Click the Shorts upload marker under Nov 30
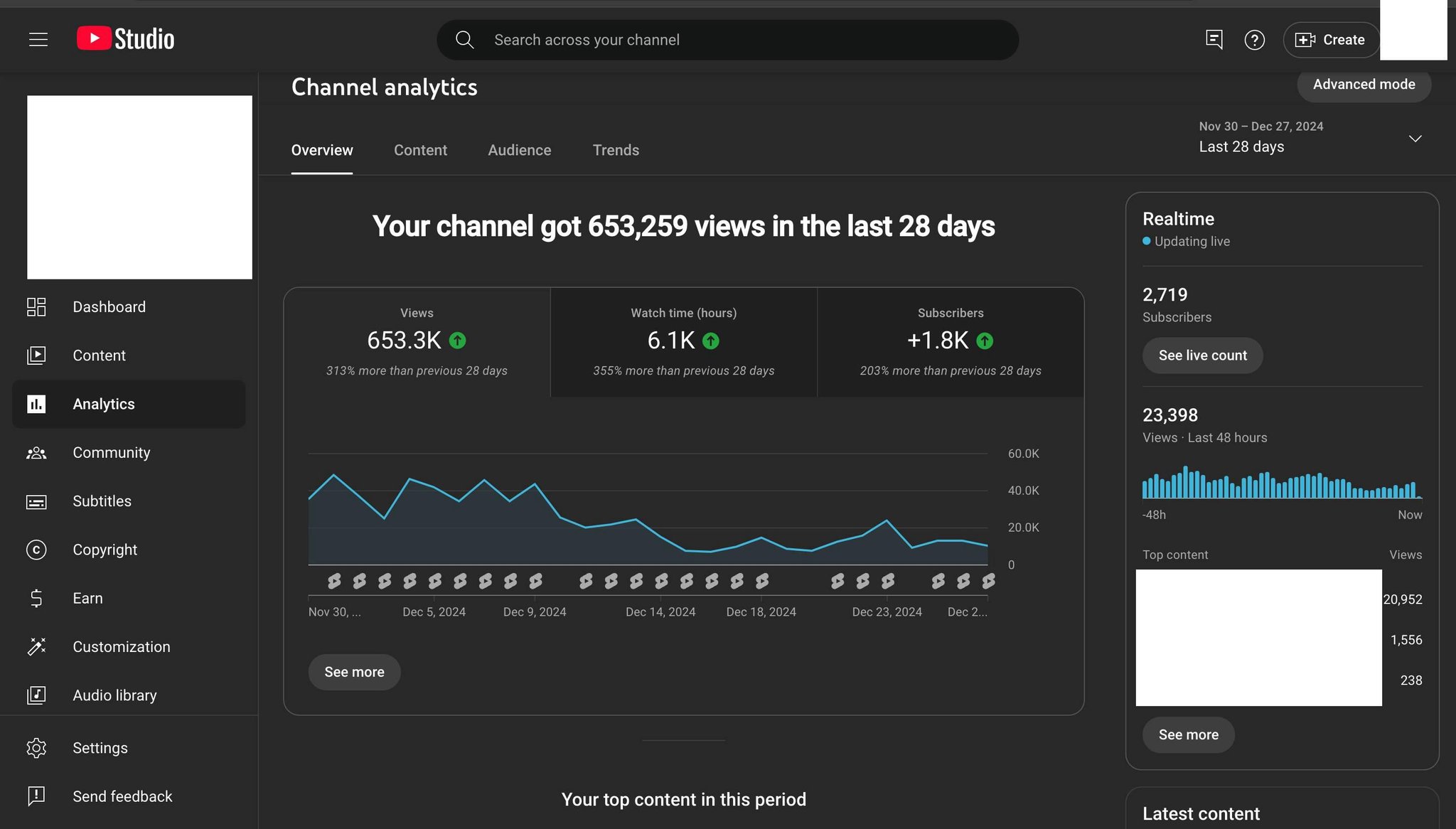The width and height of the screenshot is (1456, 829). [x=334, y=581]
